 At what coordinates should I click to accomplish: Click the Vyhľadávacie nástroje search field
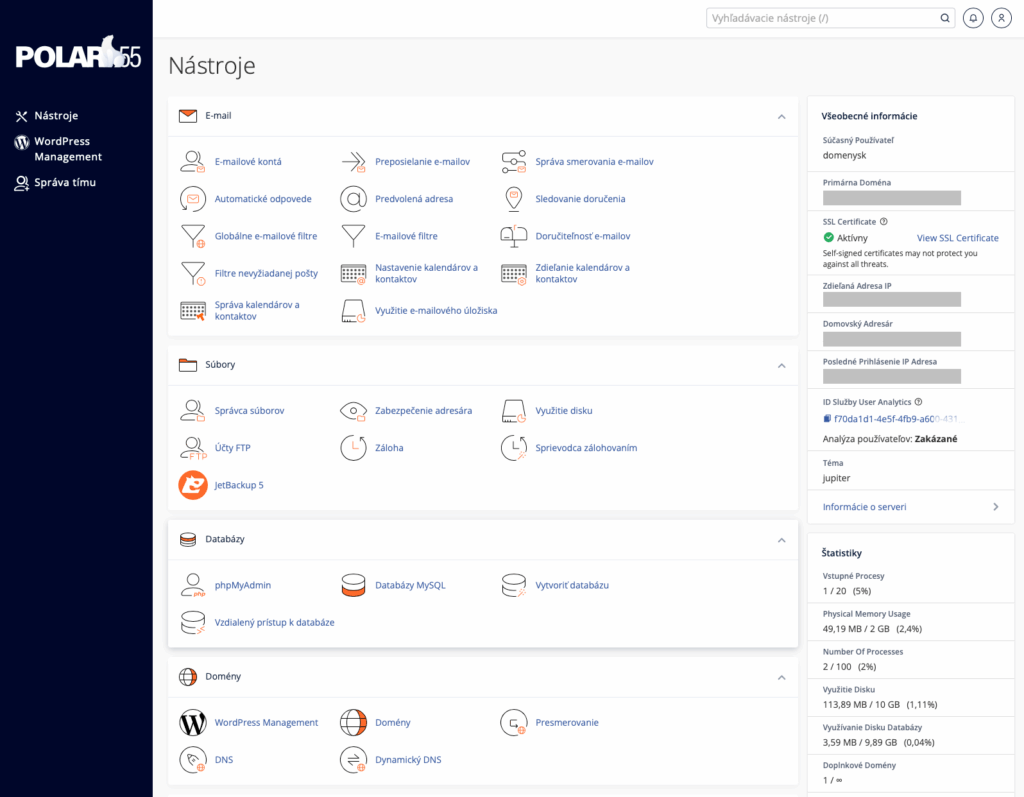click(x=822, y=18)
